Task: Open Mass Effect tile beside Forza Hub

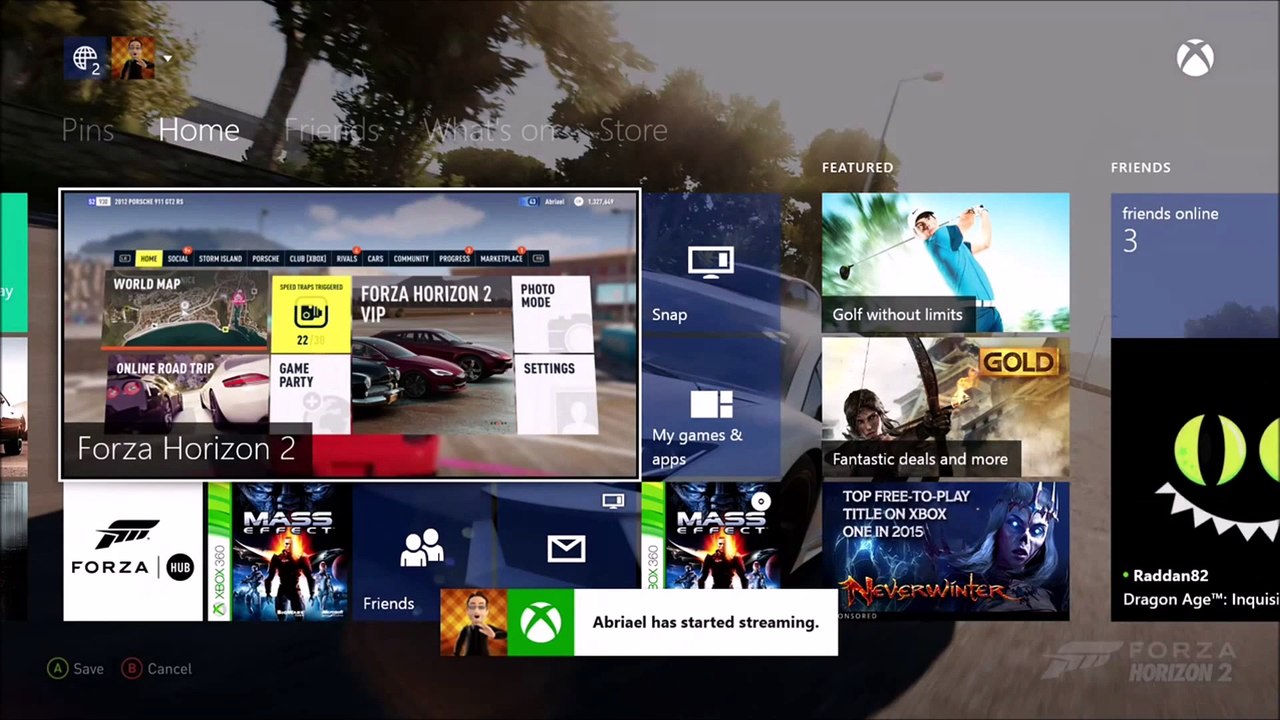Action: (278, 551)
